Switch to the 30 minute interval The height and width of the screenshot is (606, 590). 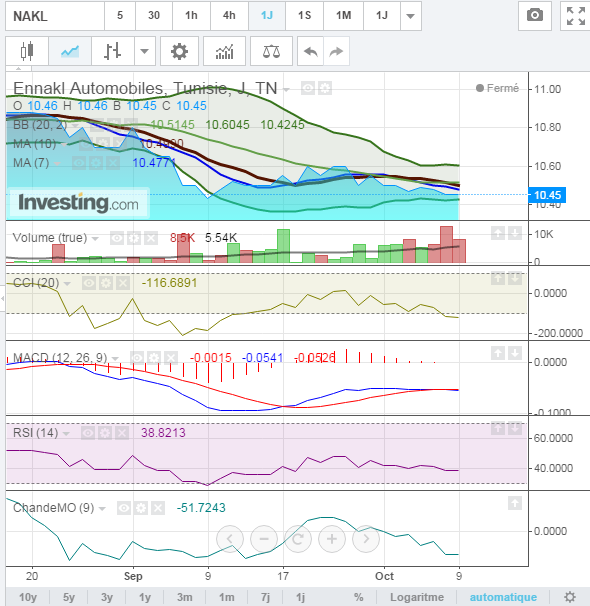tap(154, 15)
